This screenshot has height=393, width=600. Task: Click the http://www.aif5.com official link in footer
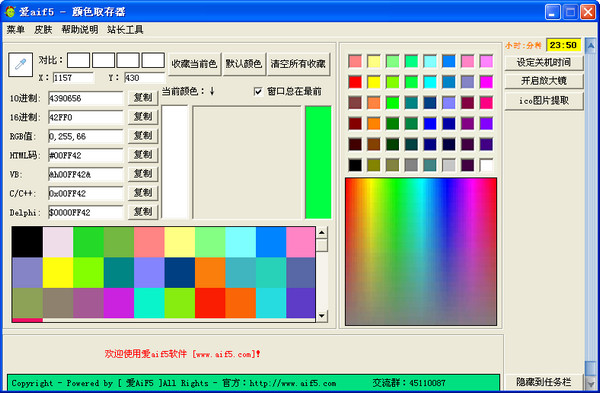click(293, 383)
